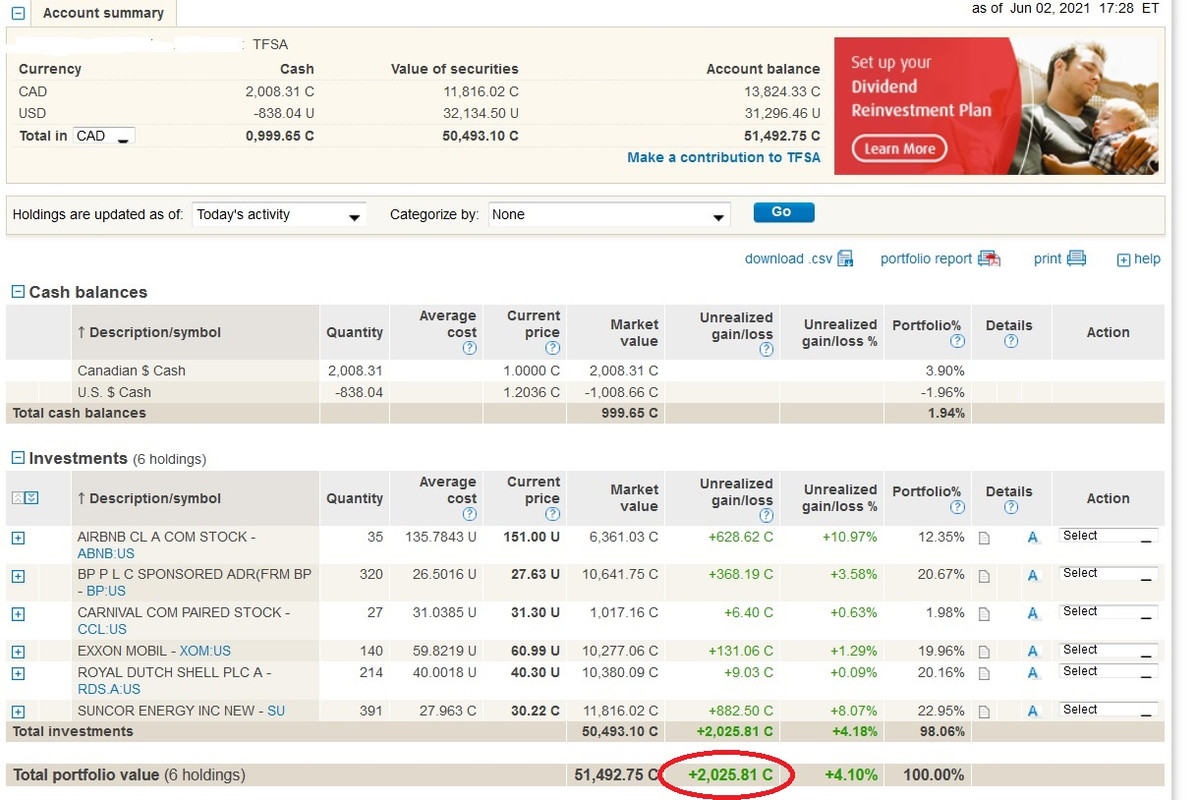Click Average cost help icon in Investments
Viewport: 1194px width, 800px height.
coord(469,515)
